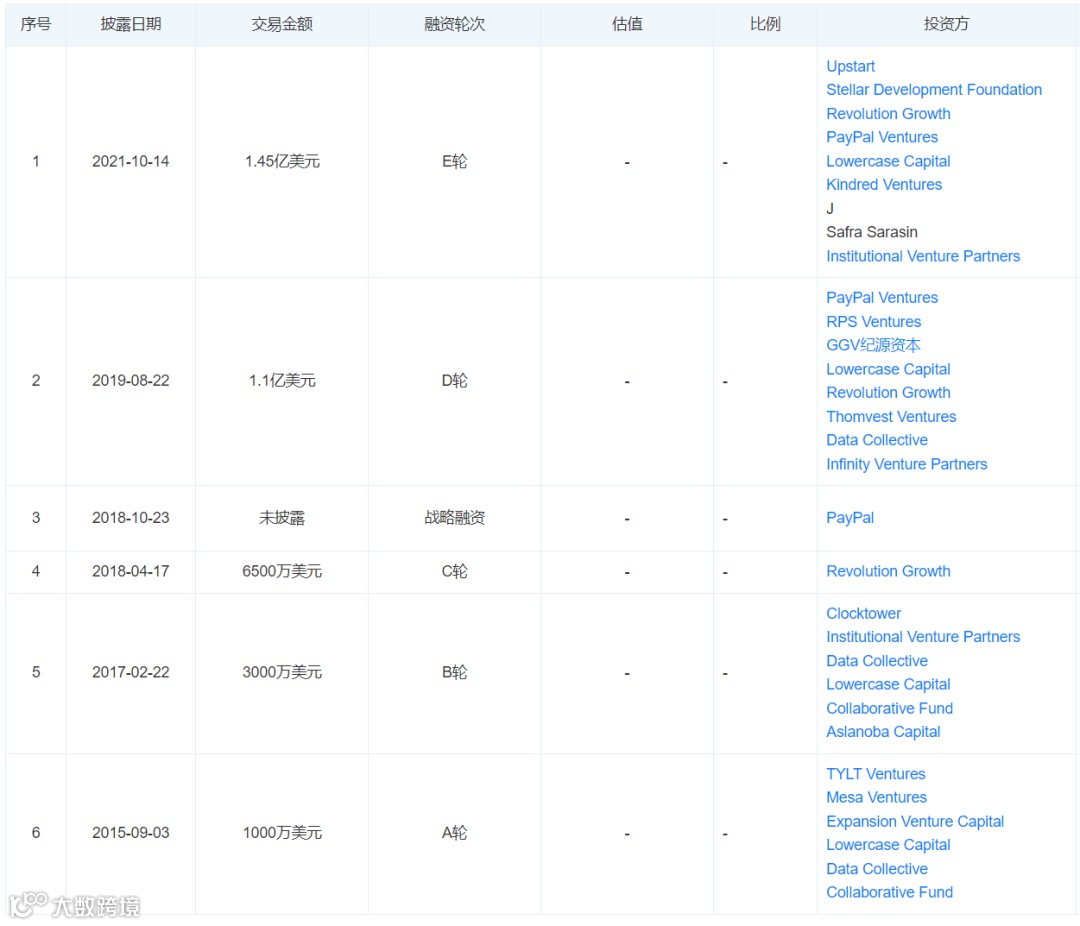This screenshot has width=1080, height=926.
Task: Select the date 2019-08-22
Action: click(131, 381)
